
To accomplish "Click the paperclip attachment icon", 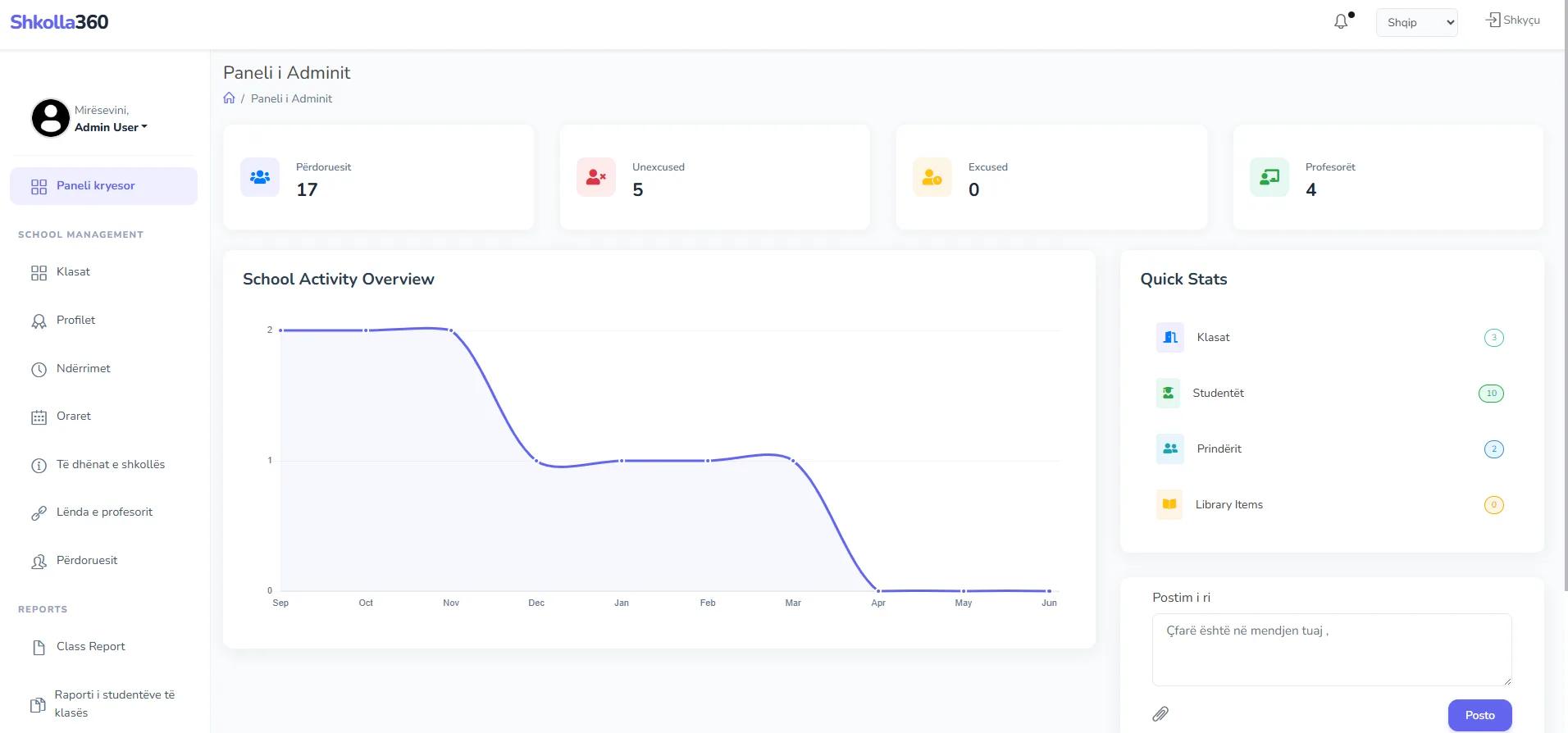I will (1160, 714).
